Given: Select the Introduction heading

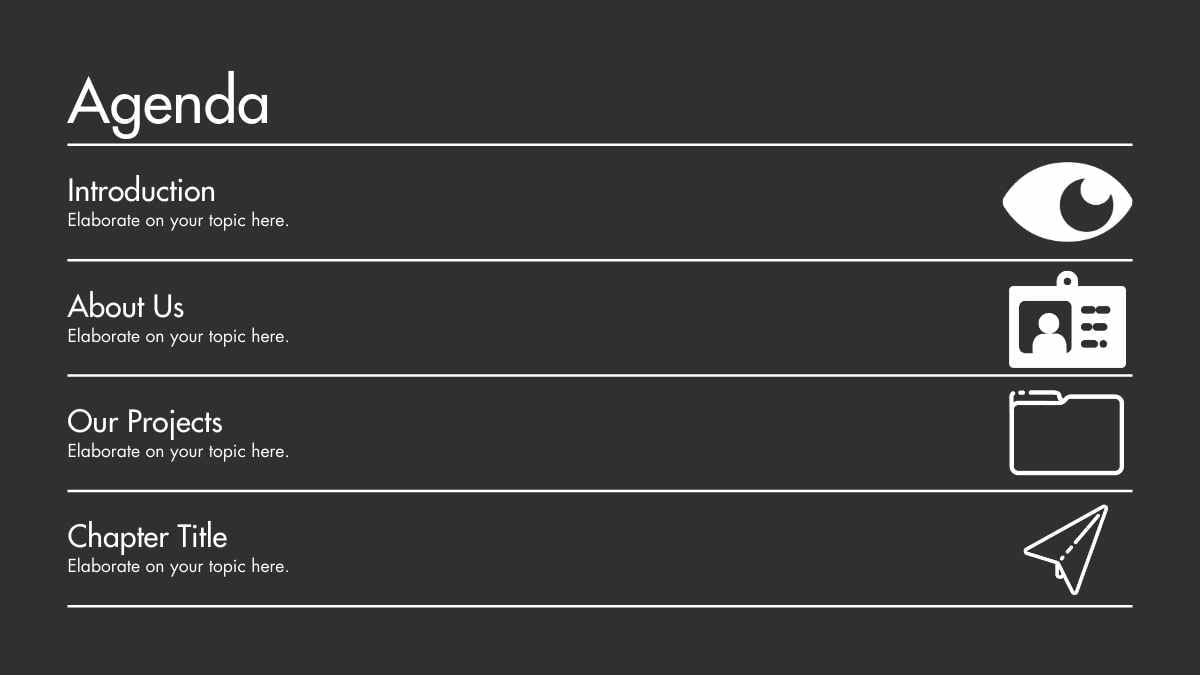Looking at the screenshot, I should pos(141,190).
